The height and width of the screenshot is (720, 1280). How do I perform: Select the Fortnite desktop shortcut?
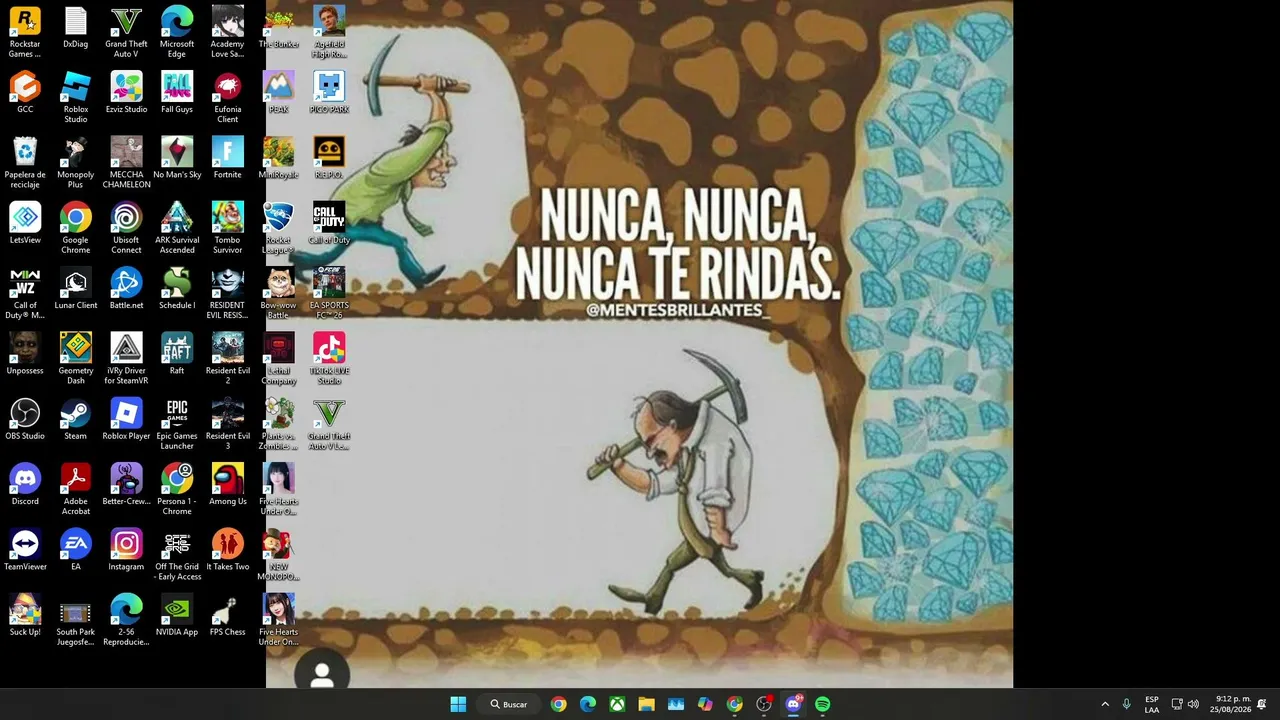pos(228,158)
